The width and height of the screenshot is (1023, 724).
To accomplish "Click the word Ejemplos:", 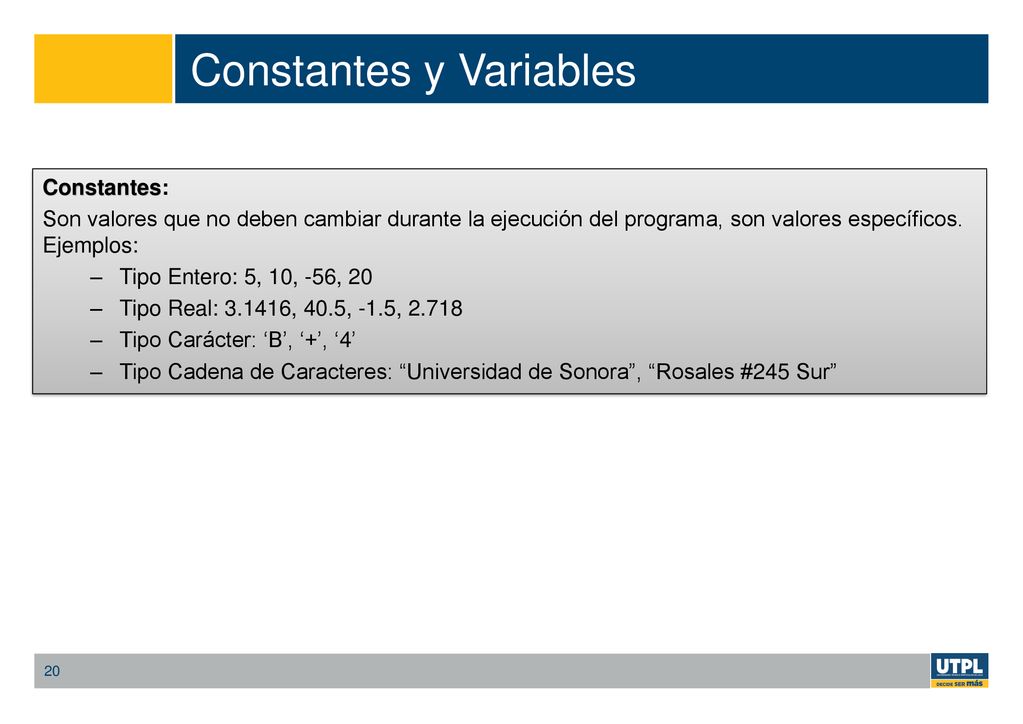I will coord(91,246).
